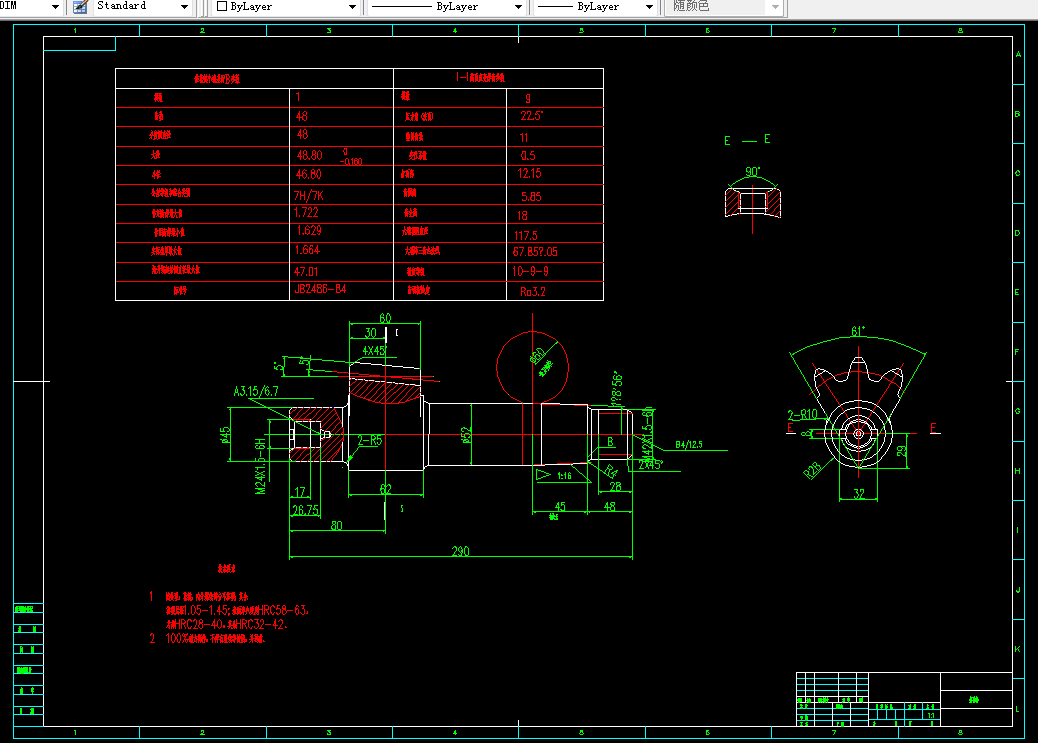The image size is (1038, 743).
Task: Select the R28 radius dimension
Action: pos(812,470)
